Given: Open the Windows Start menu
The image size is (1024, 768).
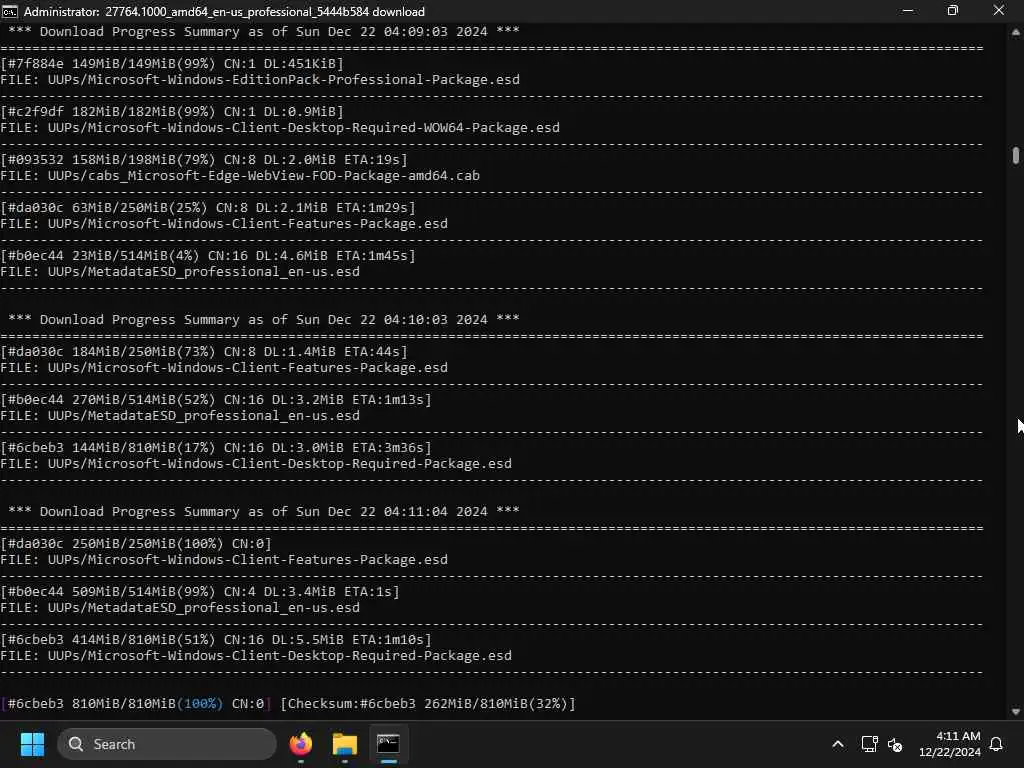Looking at the screenshot, I should click(32, 744).
